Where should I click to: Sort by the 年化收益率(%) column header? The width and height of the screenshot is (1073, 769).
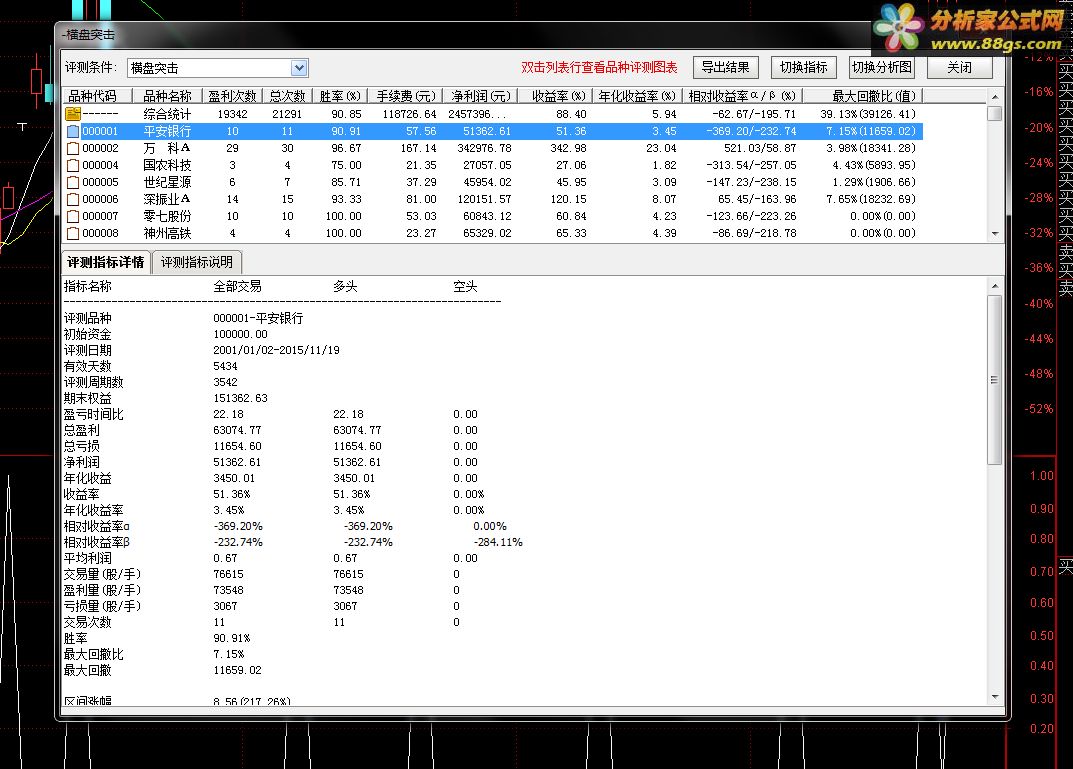(x=637, y=96)
